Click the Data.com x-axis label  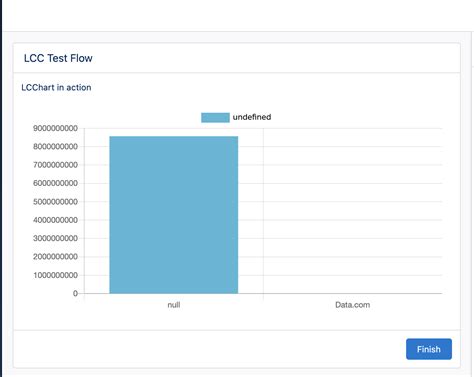(352, 305)
